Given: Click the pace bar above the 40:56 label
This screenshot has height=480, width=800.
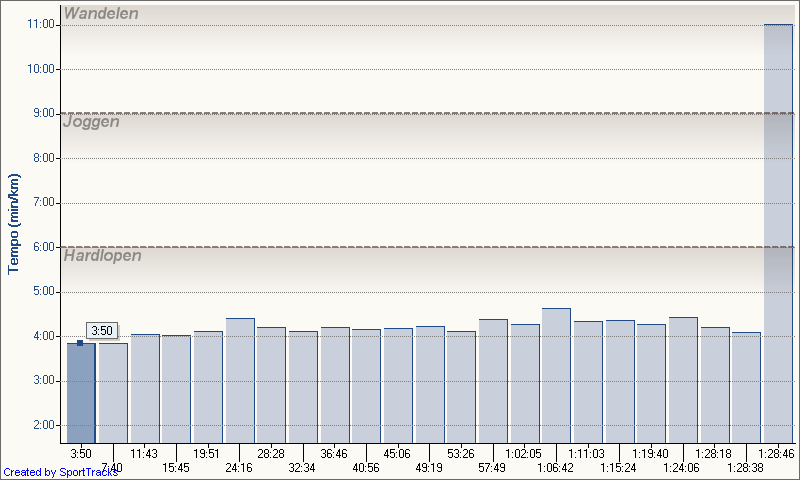Looking at the screenshot, I should (x=366, y=386).
